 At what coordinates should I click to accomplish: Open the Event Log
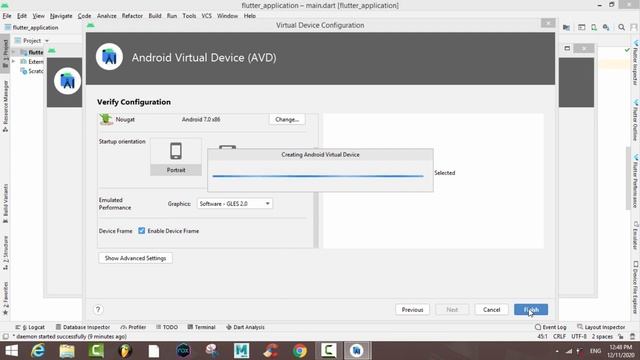(x=550, y=327)
